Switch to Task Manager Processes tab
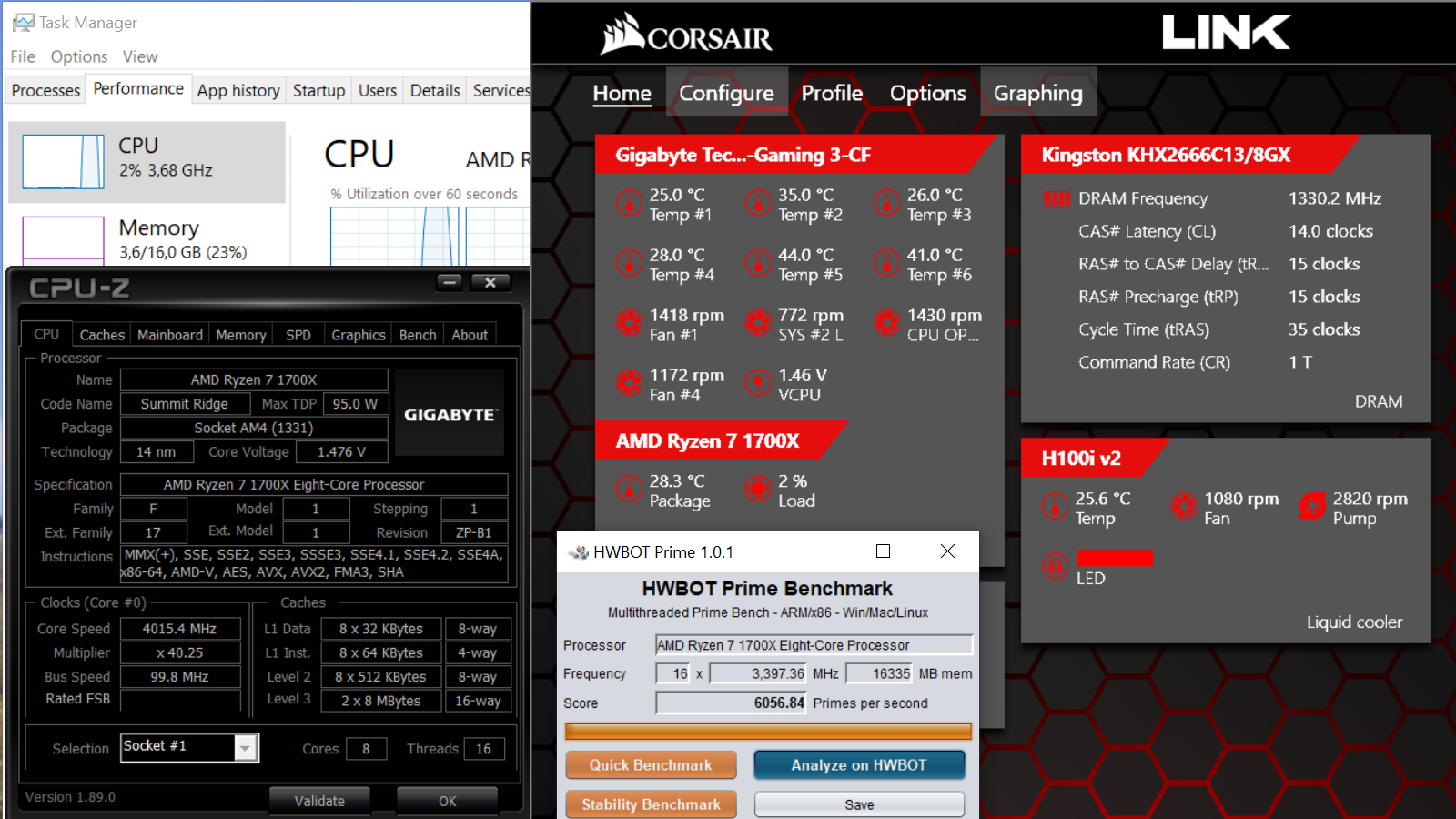 [45, 90]
